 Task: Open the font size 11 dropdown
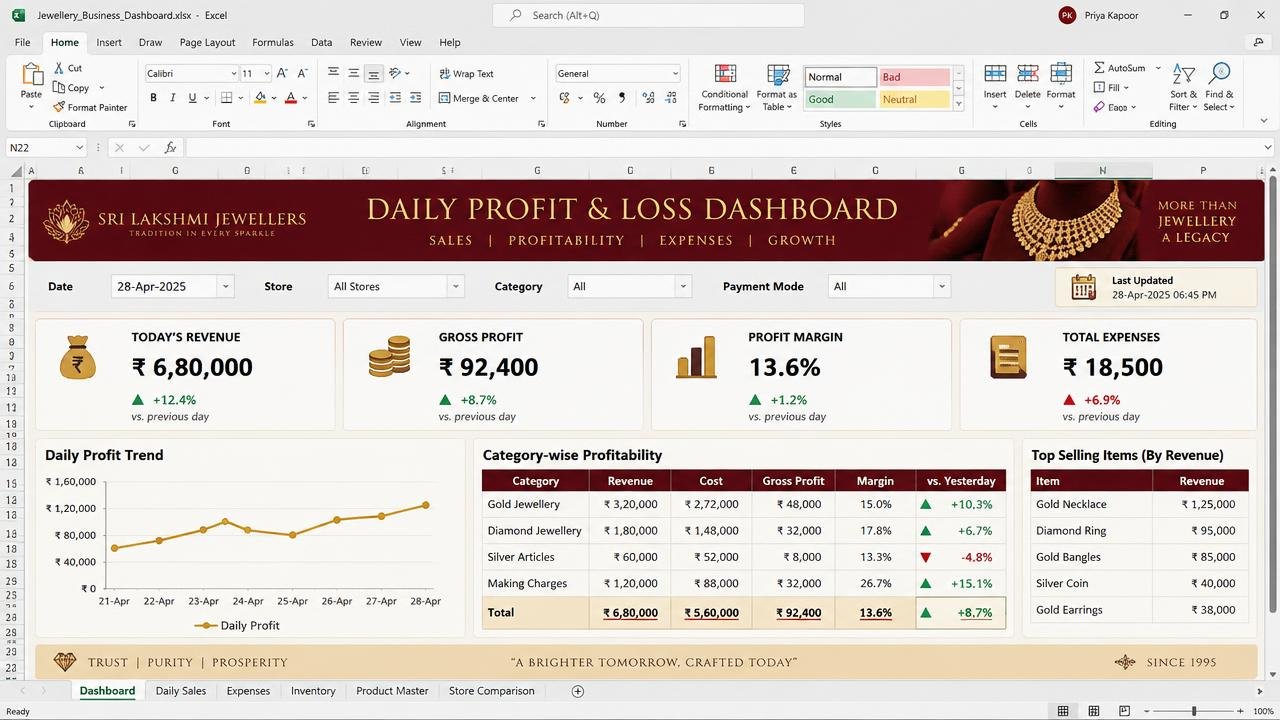coord(267,73)
